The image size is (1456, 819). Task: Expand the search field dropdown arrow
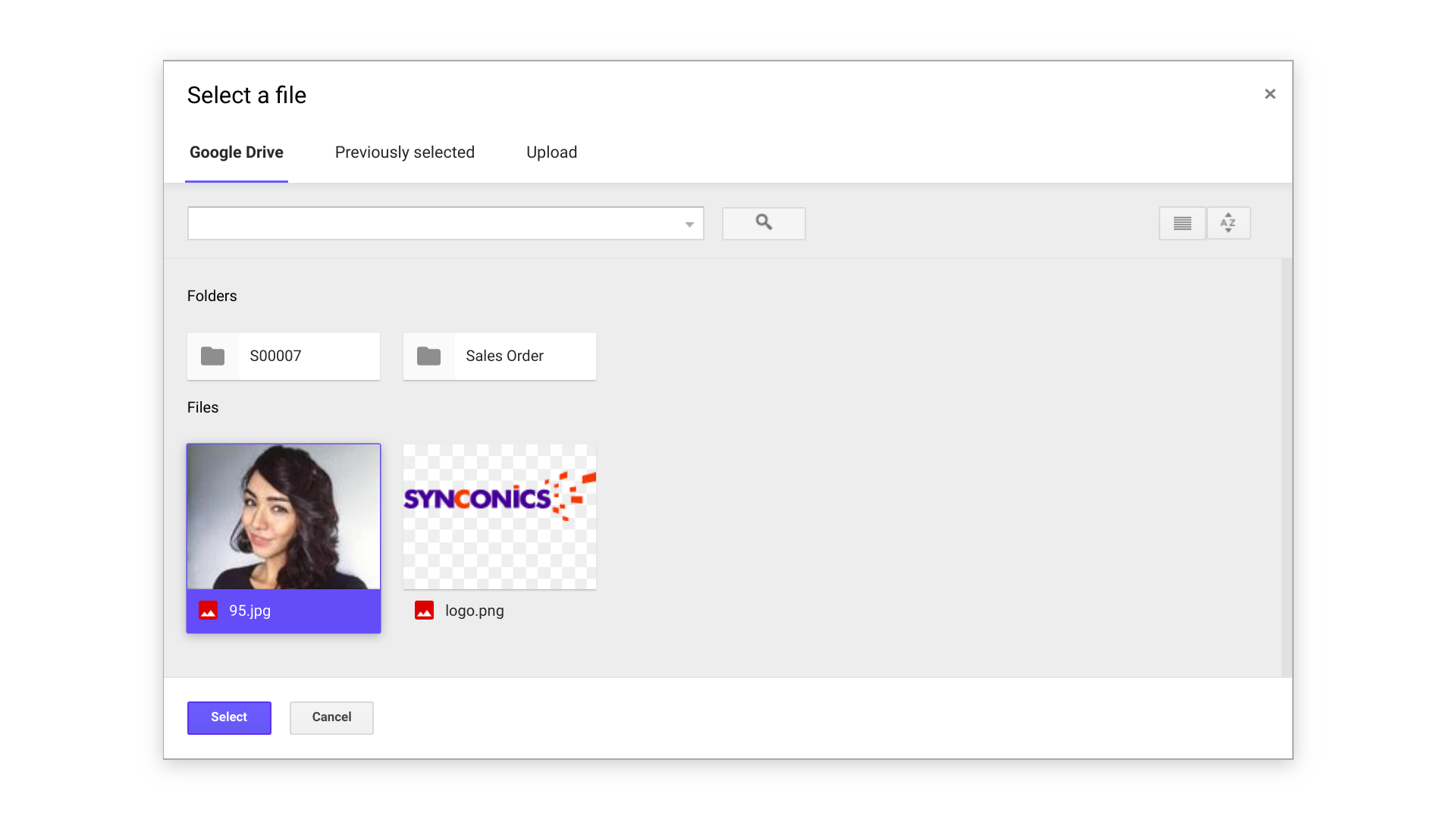pos(689,224)
